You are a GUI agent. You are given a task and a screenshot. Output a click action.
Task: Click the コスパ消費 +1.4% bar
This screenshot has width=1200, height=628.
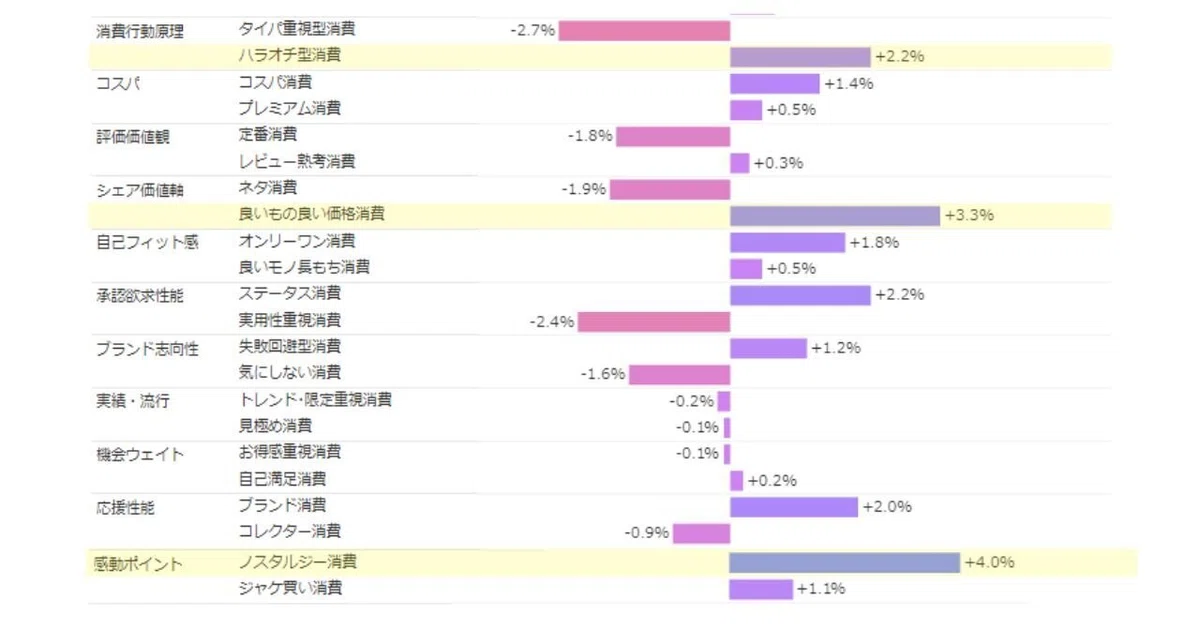tap(775, 83)
